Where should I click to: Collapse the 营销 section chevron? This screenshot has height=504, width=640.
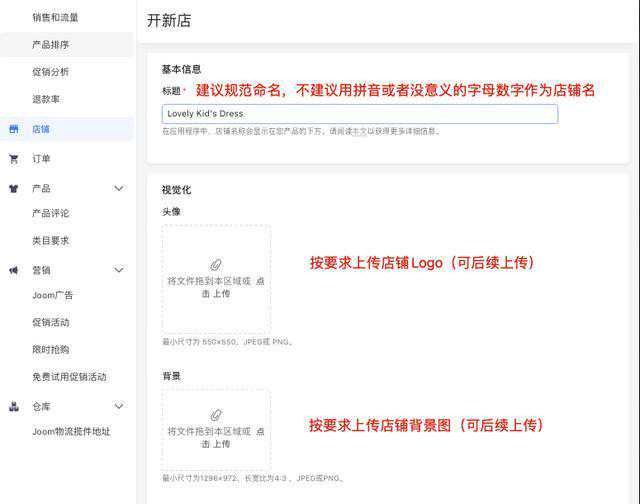pos(119,270)
